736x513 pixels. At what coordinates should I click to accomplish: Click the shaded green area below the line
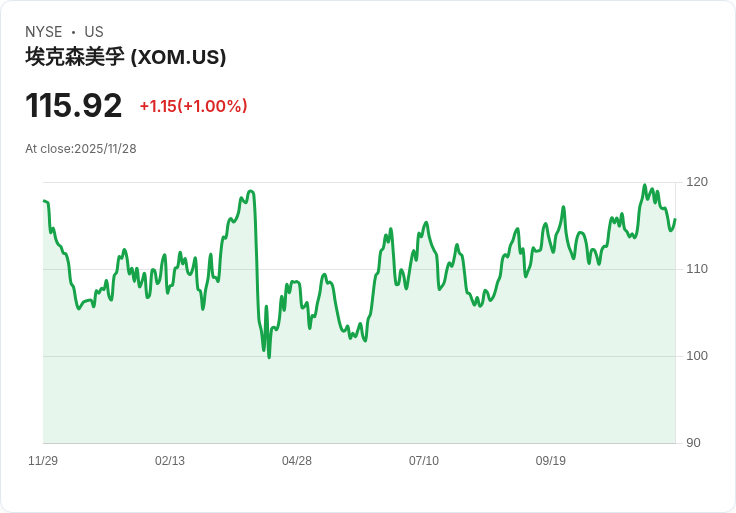(x=359, y=399)
